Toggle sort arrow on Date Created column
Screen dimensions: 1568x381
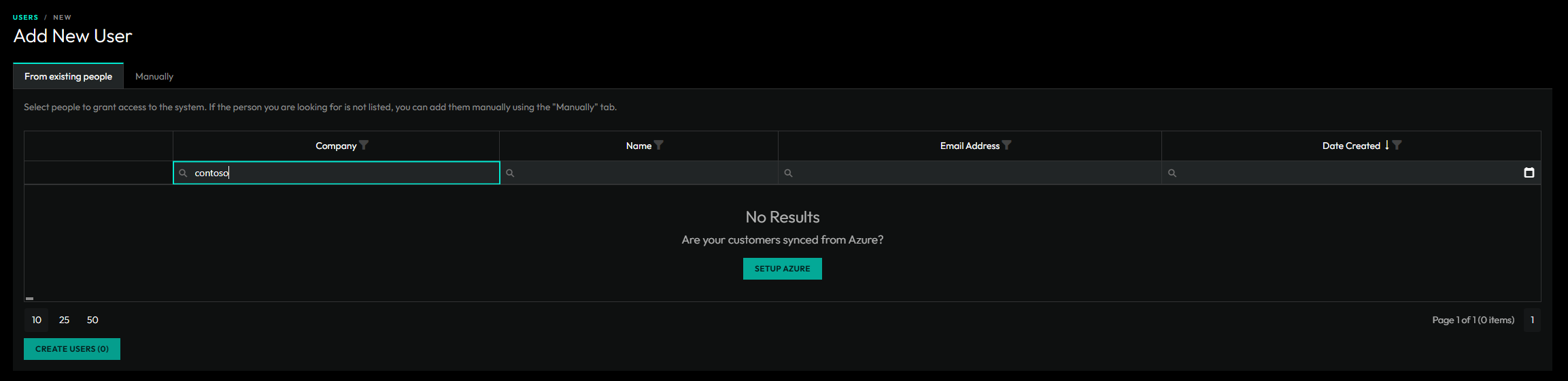tap(1386, 145)
